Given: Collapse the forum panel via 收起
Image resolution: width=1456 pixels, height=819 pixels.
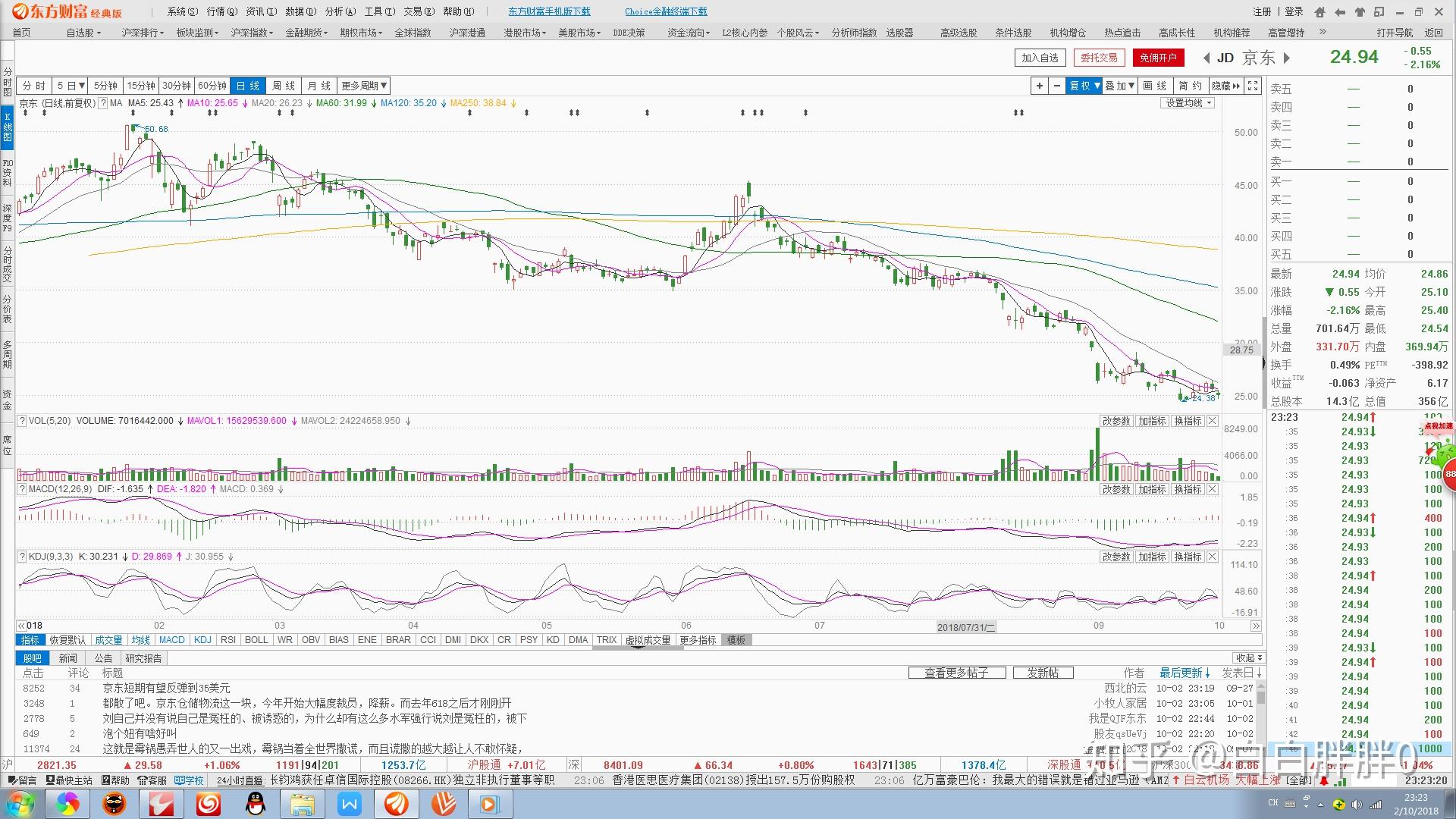Looking at the screenshot, I should 1249,657.
